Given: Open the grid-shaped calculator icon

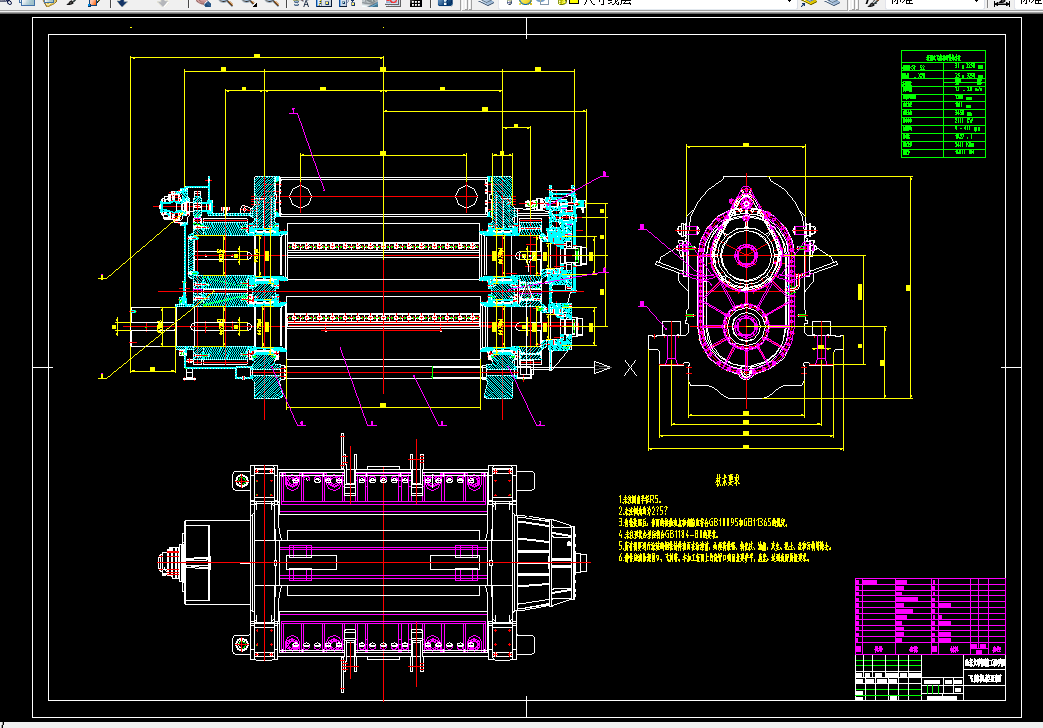Looking at the screenshot, I should (416, 2).
